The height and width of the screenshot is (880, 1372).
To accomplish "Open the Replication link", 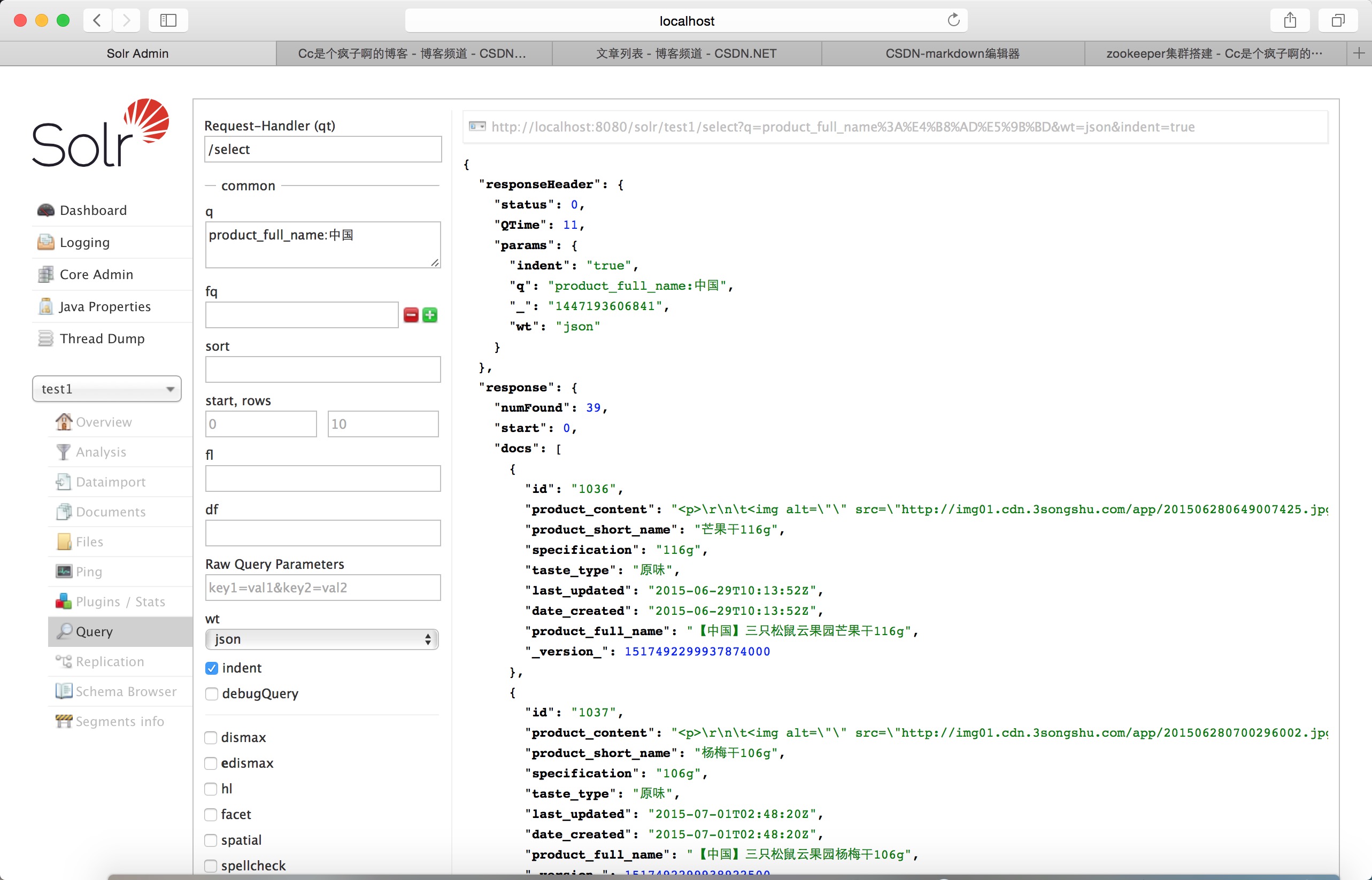I will (110, 662).
